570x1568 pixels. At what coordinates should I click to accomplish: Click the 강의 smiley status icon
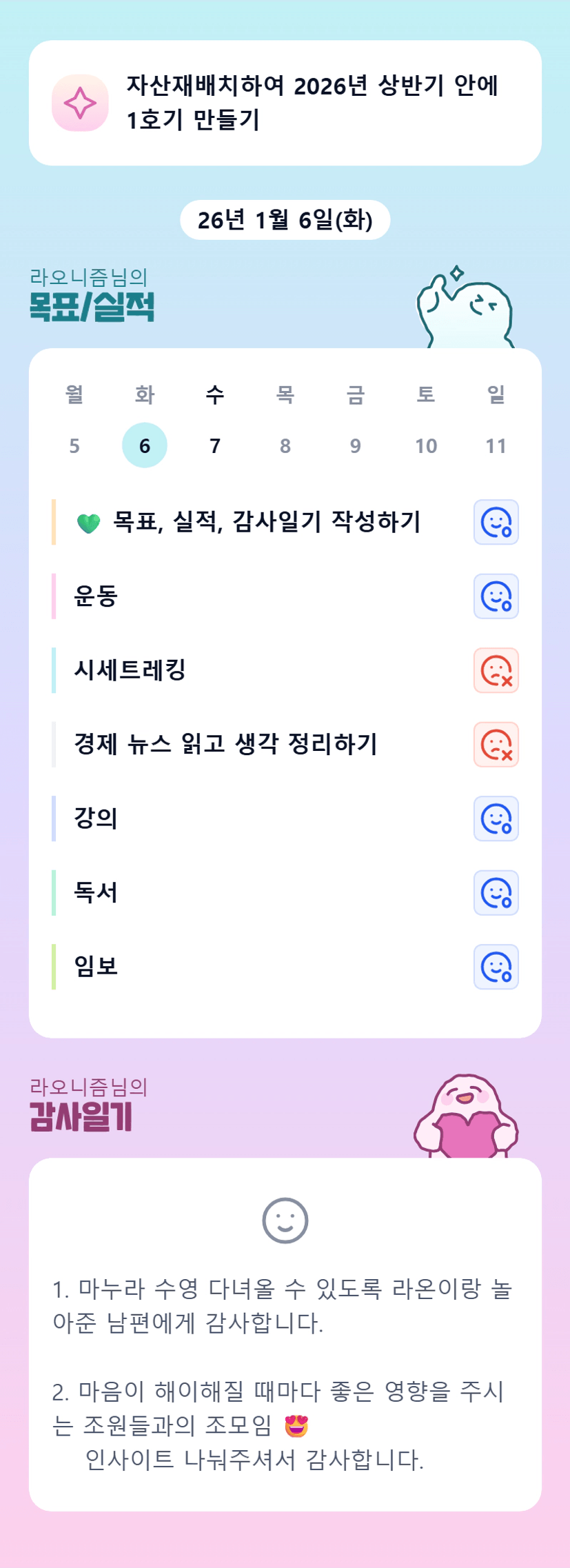coord(496,818)
